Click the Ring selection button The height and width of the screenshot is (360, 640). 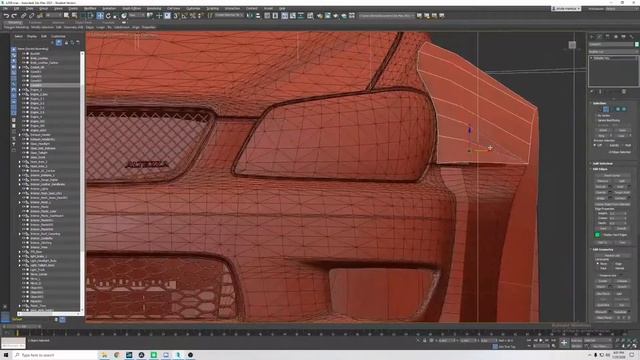tap(601, 136)
